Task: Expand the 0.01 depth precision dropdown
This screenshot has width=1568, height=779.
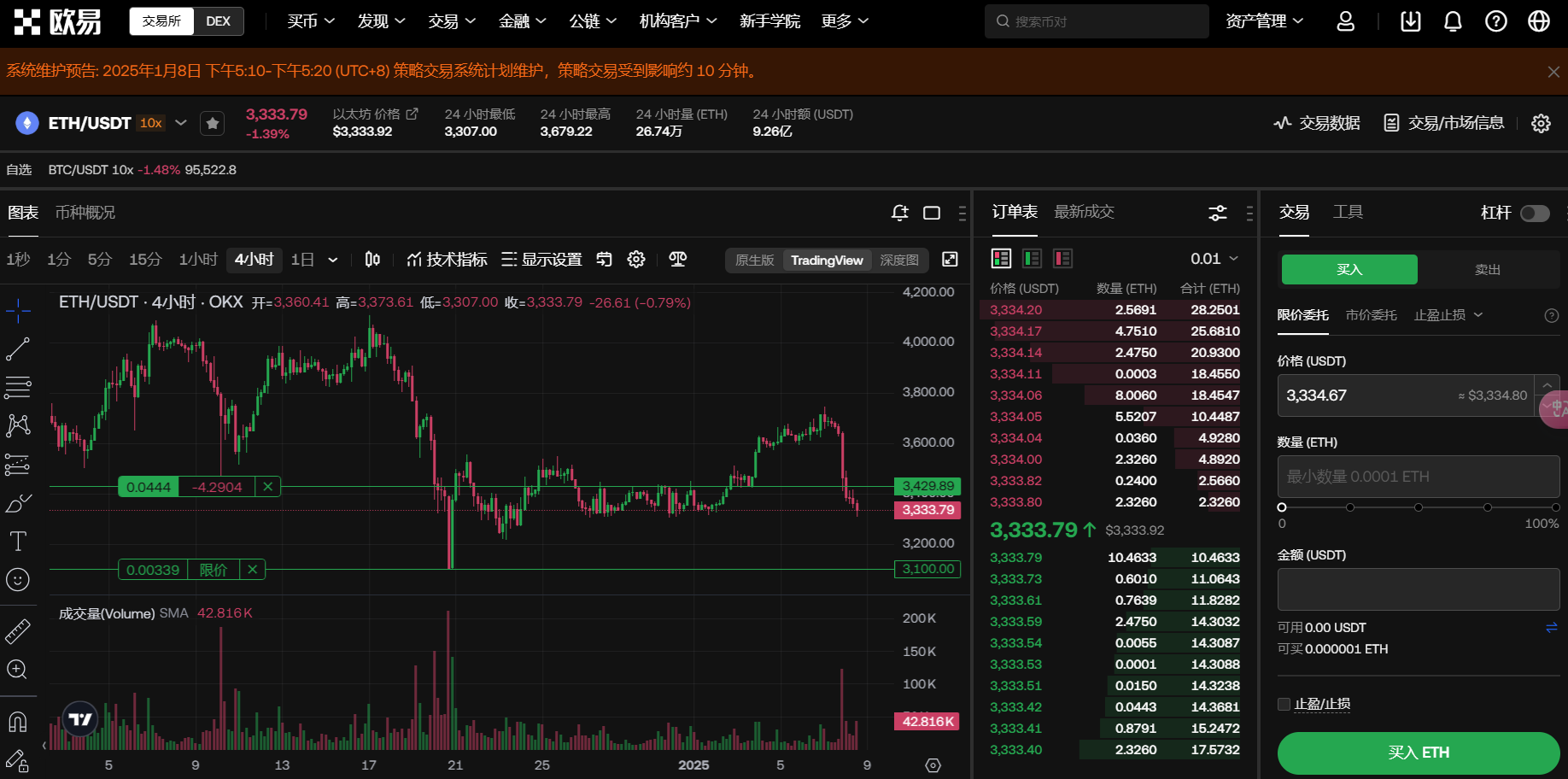Action: pyautogui.click(x=1214, y=259)
